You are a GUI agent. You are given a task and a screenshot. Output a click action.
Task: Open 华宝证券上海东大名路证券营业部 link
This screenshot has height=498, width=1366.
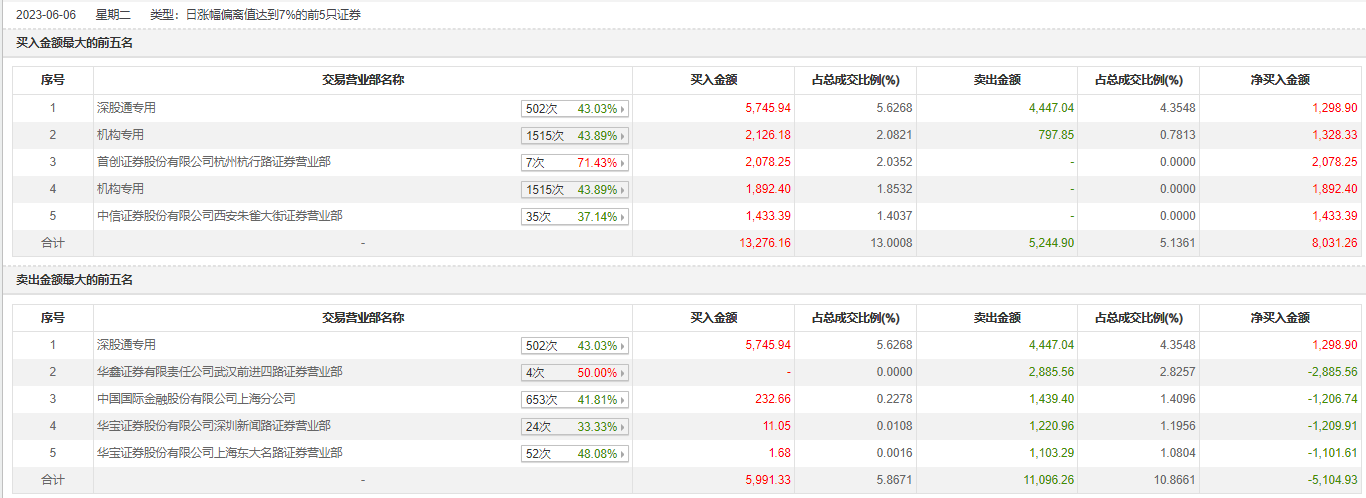click(x=219, y=453)
